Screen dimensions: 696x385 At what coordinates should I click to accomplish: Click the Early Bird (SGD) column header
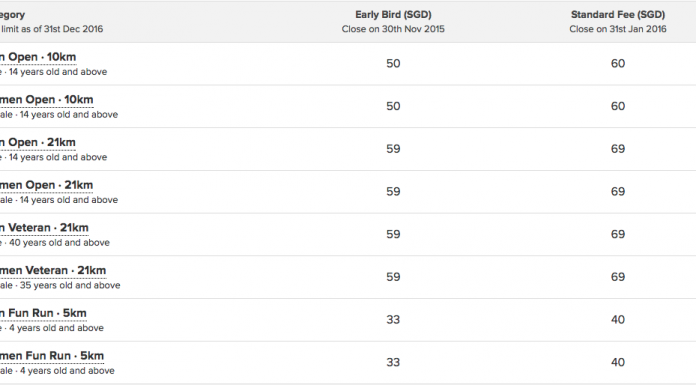(393, 15)
